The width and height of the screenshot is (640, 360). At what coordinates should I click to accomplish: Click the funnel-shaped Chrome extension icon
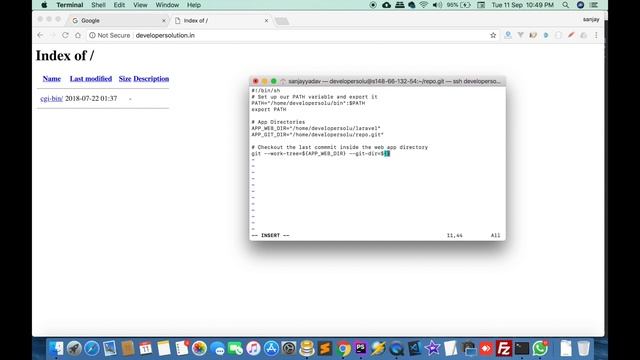click(520, 36)
